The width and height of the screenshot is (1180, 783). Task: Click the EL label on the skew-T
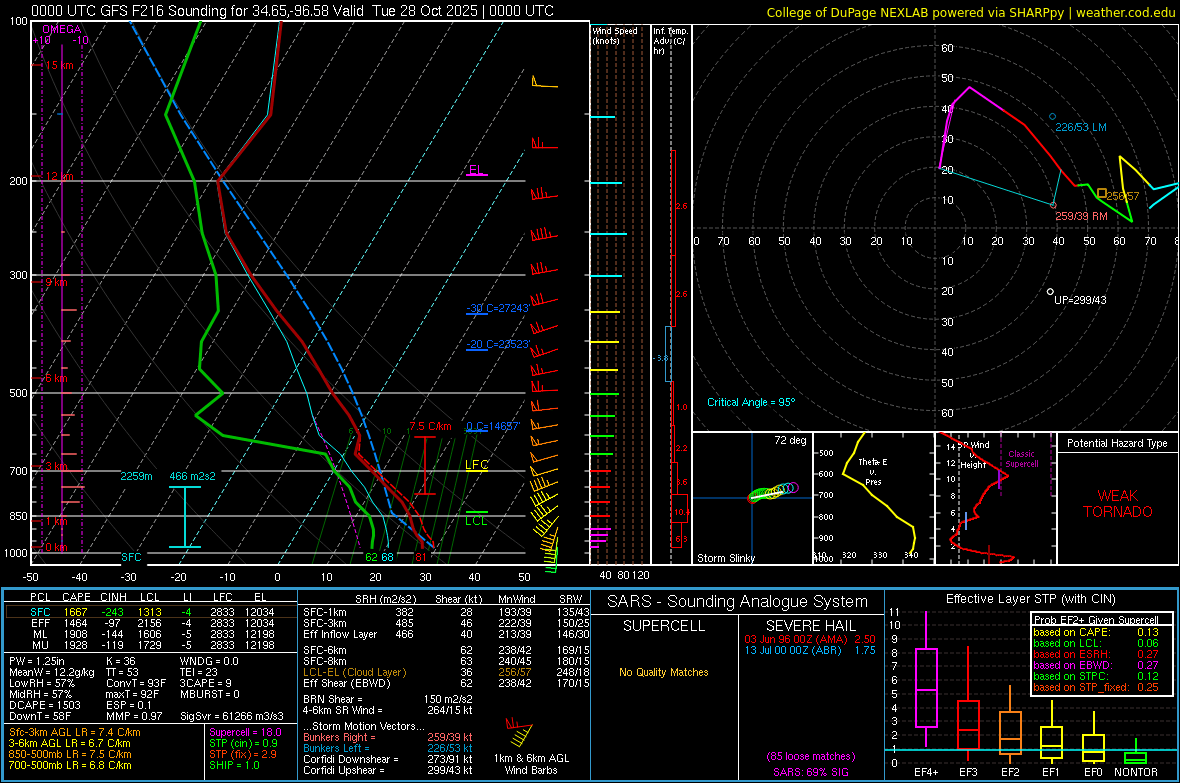(x=475, y=170)
